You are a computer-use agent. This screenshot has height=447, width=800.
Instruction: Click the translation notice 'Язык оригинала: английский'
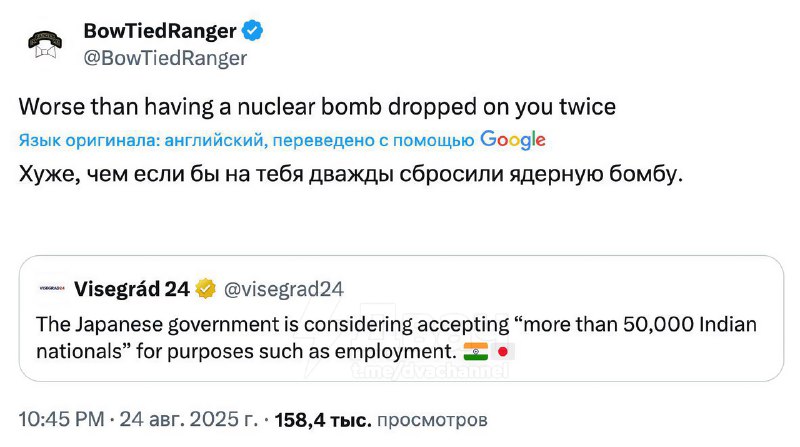point(141,140)
